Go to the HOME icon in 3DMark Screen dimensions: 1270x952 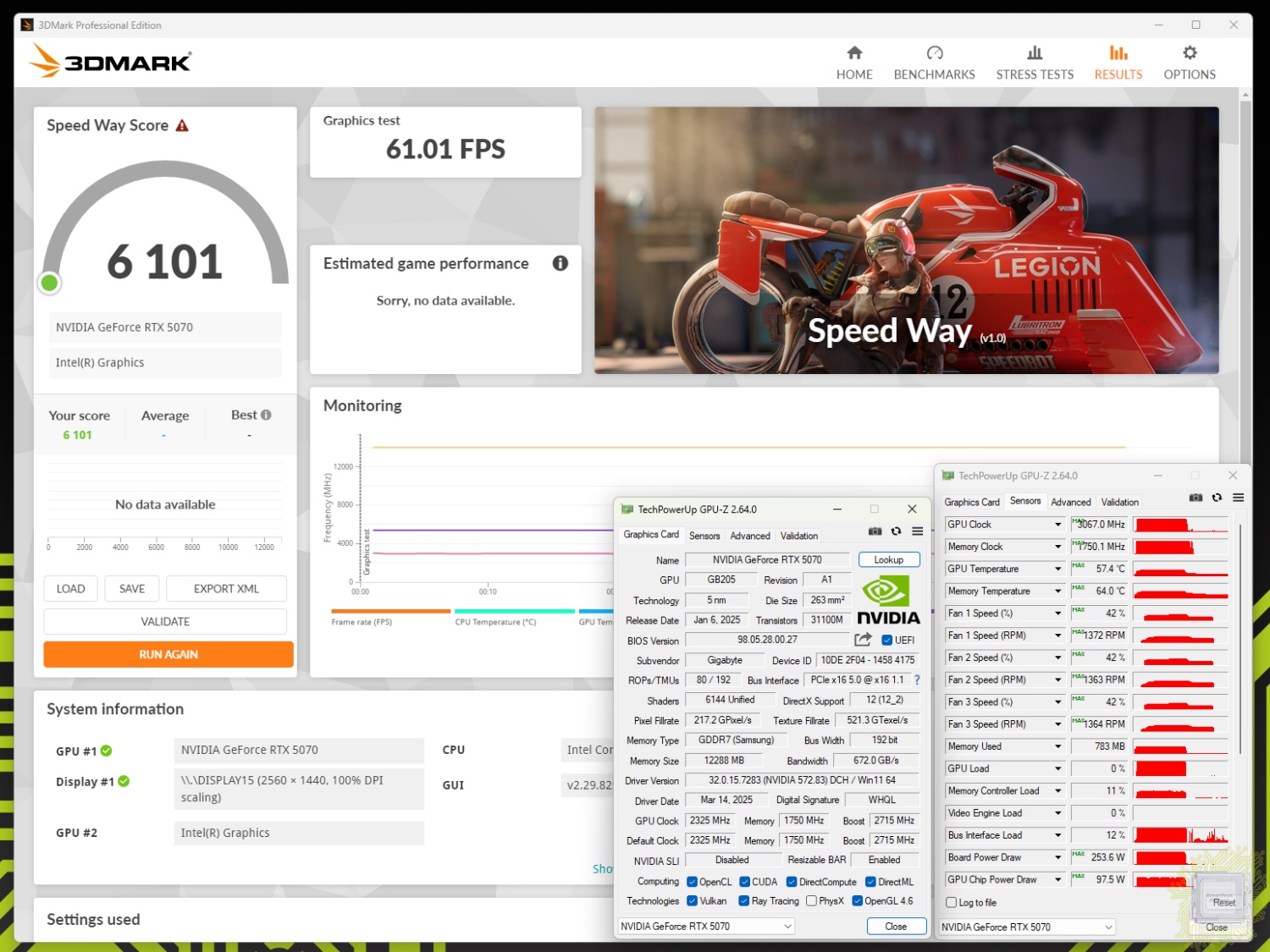(854, 52)
